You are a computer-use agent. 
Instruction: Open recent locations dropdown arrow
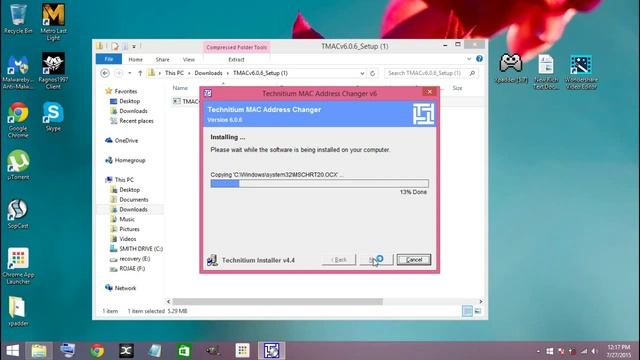pyautogui.click(x=129, y=73)
